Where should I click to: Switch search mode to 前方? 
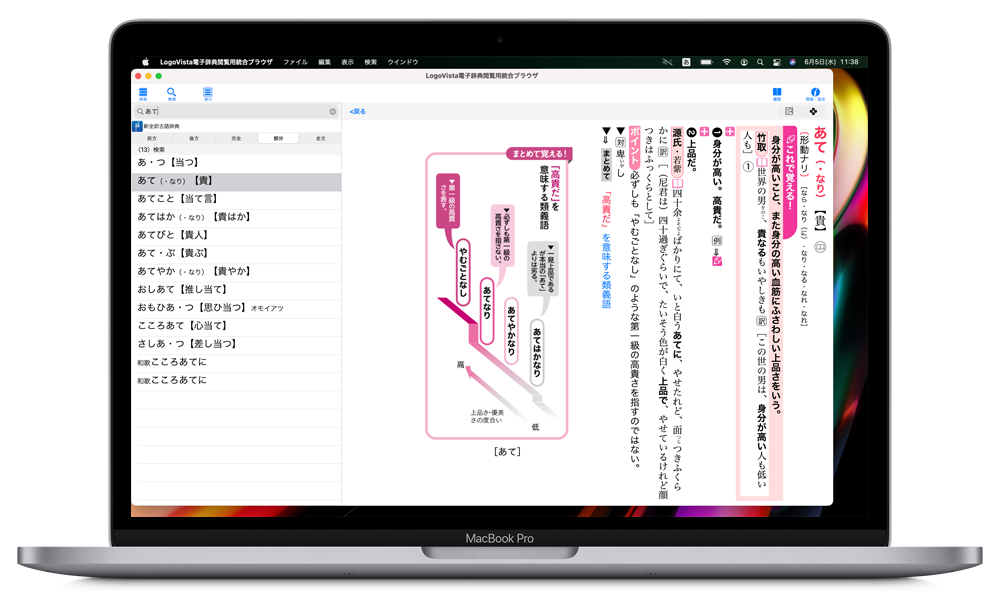152,138
